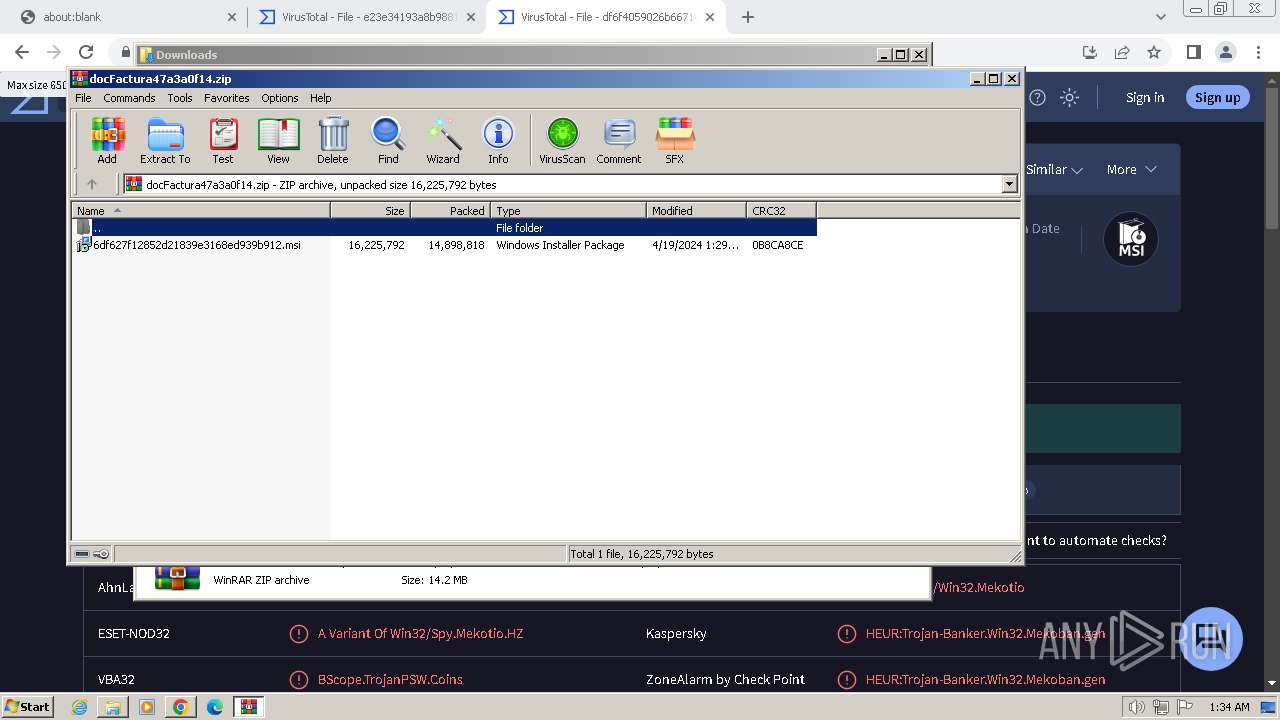Click Sign in on VirusTotal
Viewport: 1280px width, 720px height.
click(x=1145, y=97)
